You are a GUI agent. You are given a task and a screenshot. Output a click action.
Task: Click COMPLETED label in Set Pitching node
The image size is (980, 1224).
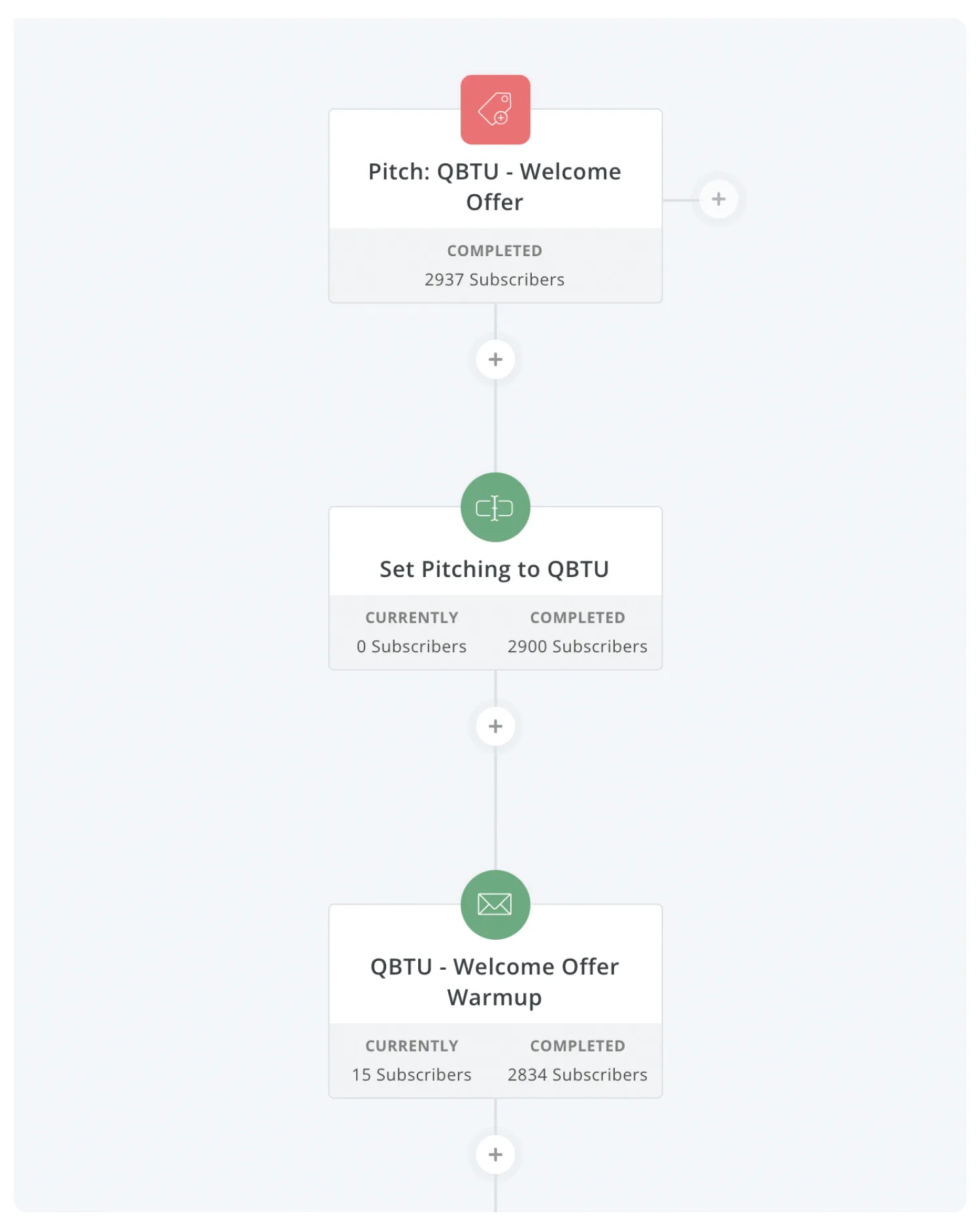click(x=578, y=618)
